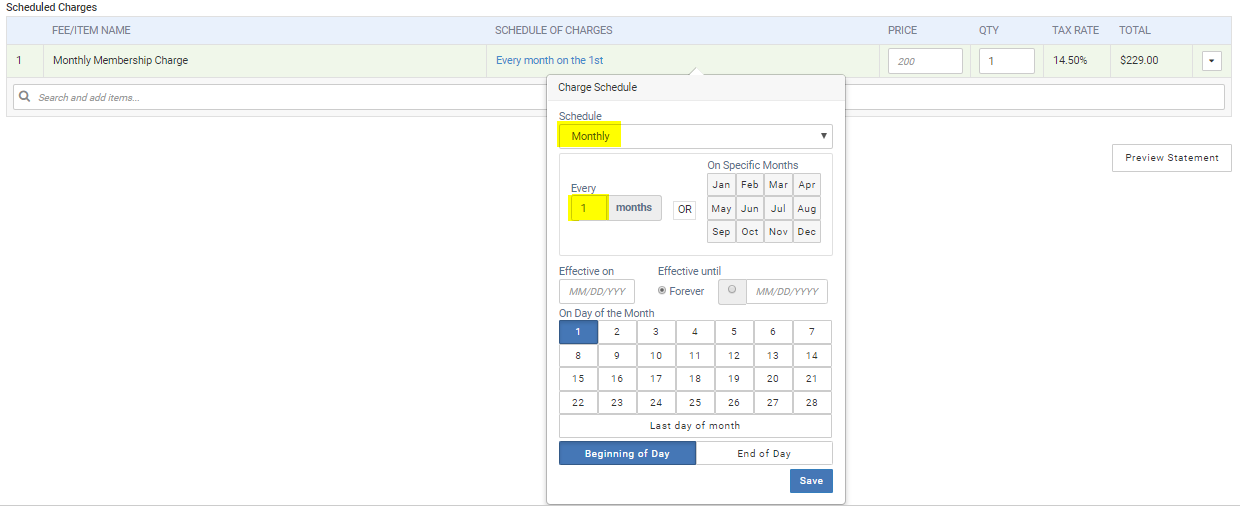Image resolution: width=1240 pixels, height=506 pixels.
Task: Open the 'Every month on the 1st' schedule link
Action: coord(549,61)
